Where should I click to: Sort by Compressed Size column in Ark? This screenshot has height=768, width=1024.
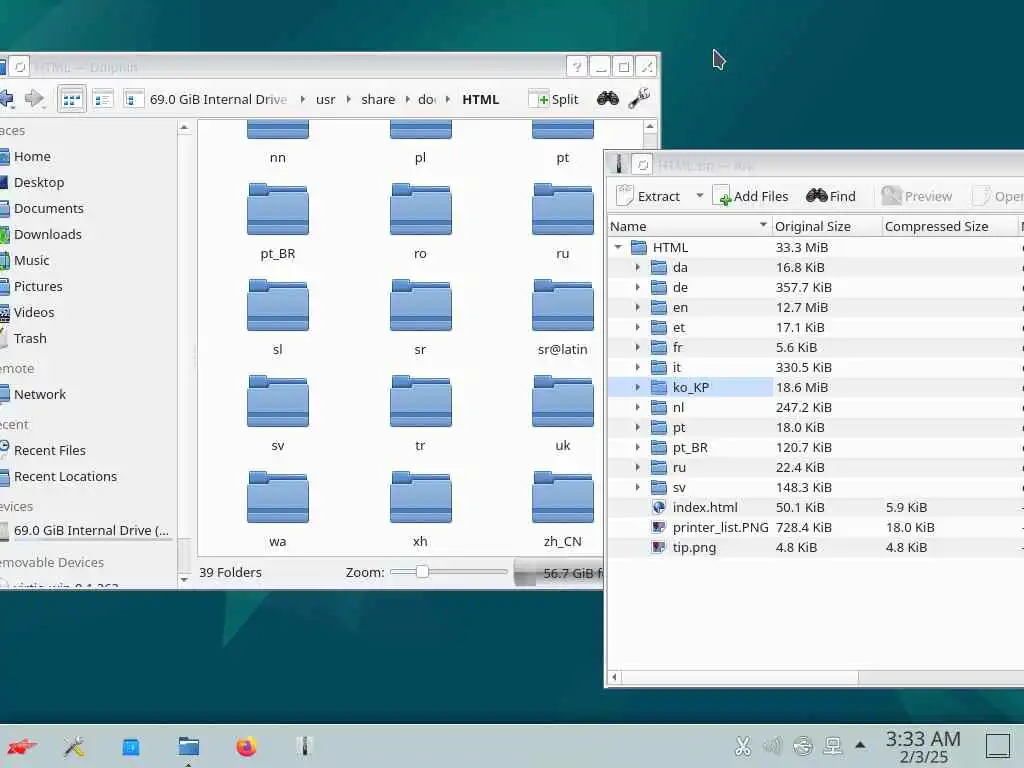[950, 227]
